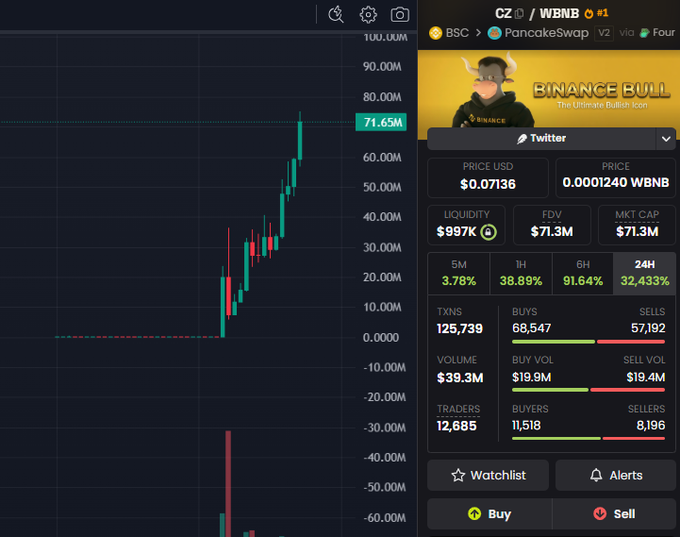This screenshot has width=680, height=537.
Task: Click the Four launchpad icon
Action: click(645, 33)
